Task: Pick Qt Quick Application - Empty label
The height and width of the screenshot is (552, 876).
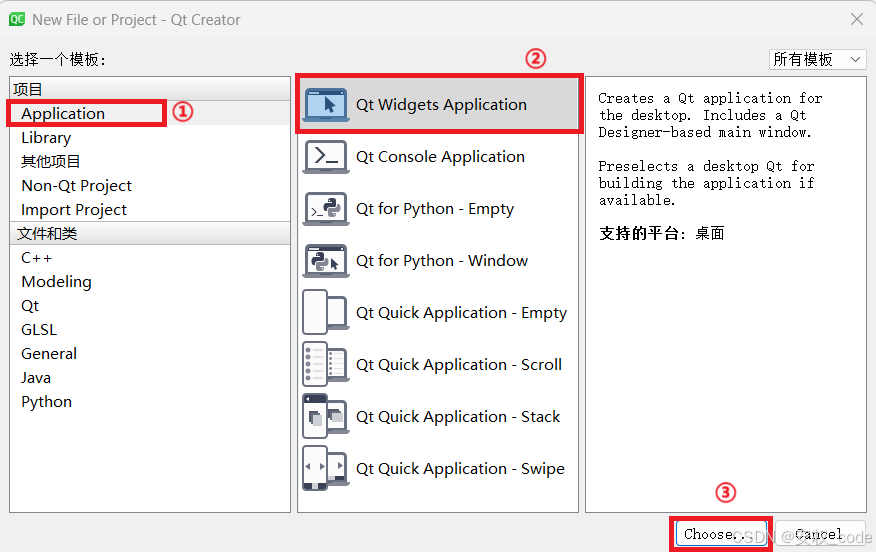Action: [461, 312]
